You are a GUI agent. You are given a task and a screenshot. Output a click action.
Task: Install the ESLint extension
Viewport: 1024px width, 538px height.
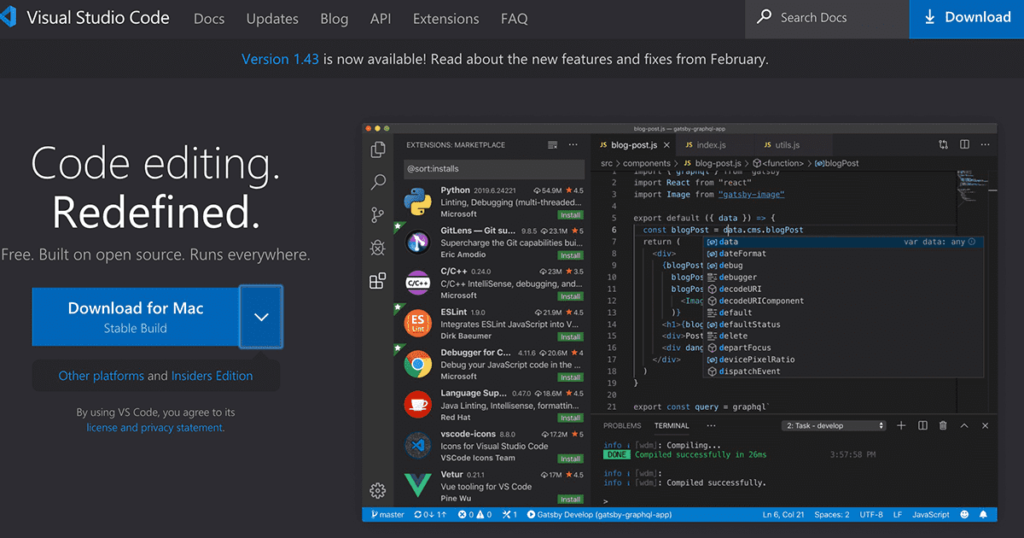[570, 337]
